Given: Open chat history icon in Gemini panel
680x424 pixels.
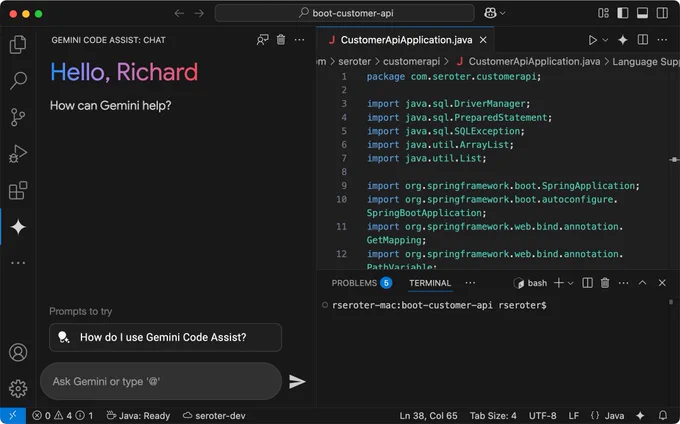Looking at the screenshot, I should [x=262, y=40].
